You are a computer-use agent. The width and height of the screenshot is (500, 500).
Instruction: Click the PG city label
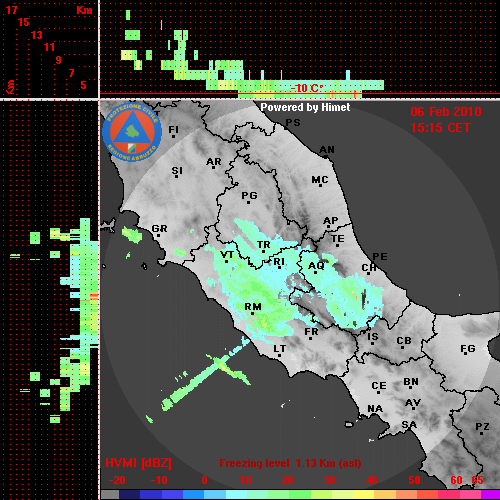coord(249,195)
